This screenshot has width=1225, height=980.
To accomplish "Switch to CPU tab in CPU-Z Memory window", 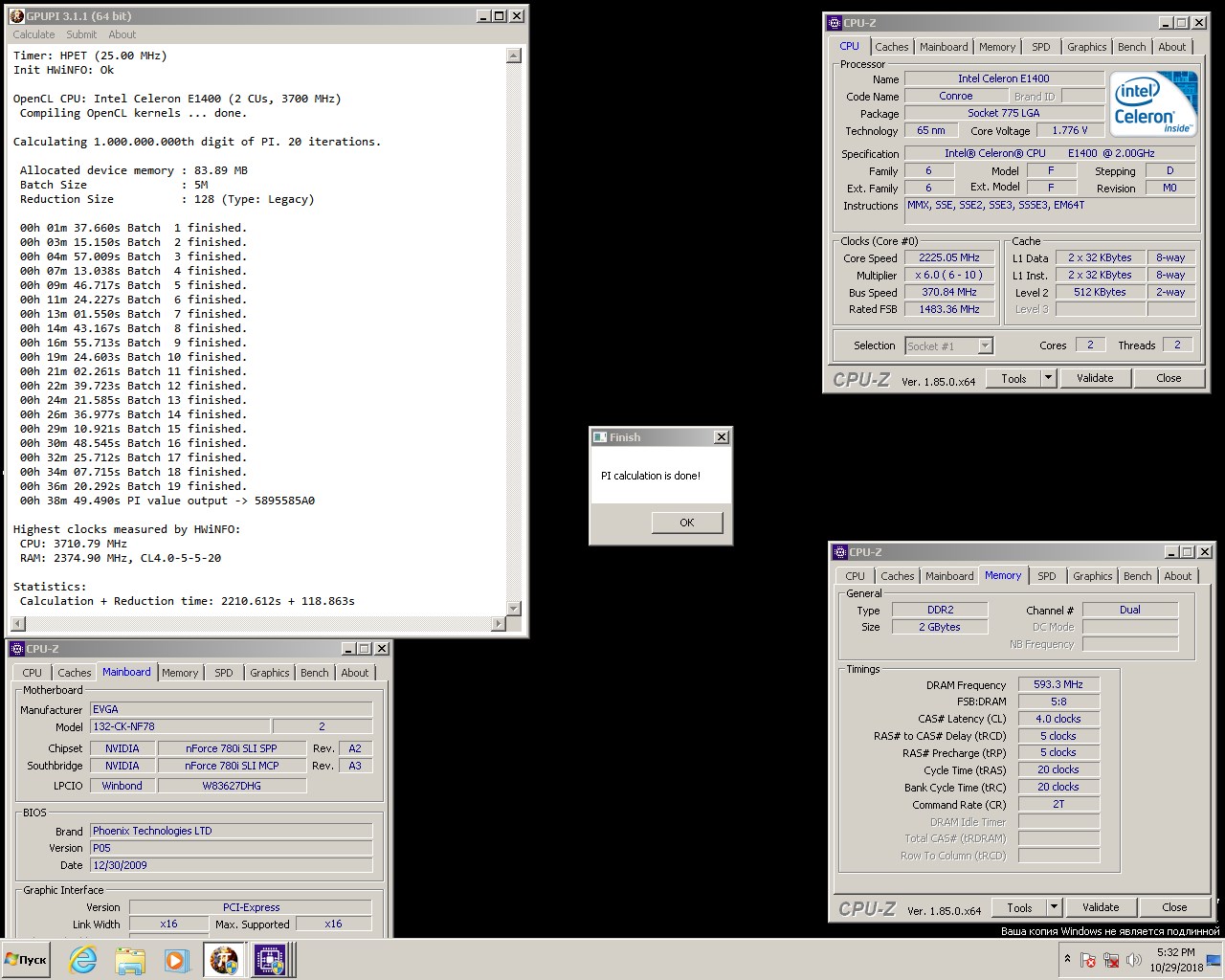I will [x=855, y=576].
